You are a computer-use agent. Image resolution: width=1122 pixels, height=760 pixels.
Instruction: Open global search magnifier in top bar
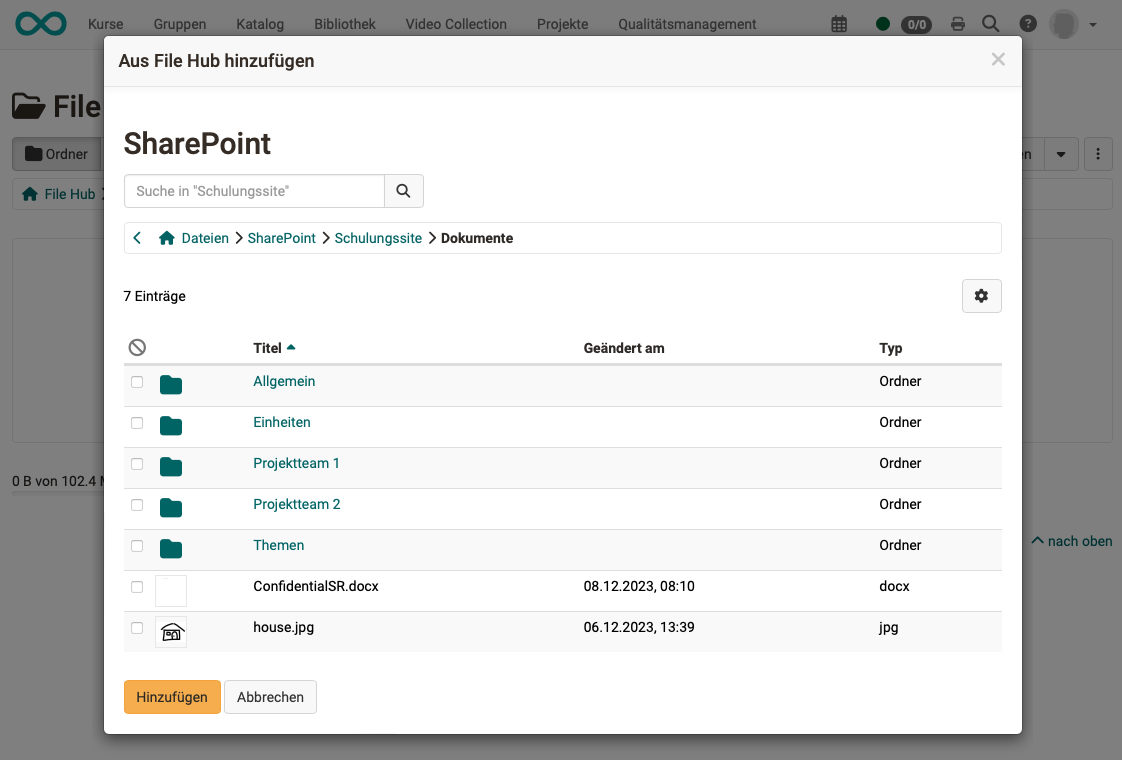991,23
